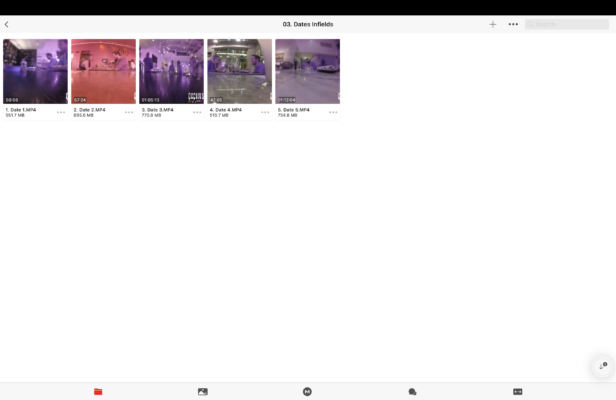Open the rightmost bottom bar tab icon

(517, 391)
